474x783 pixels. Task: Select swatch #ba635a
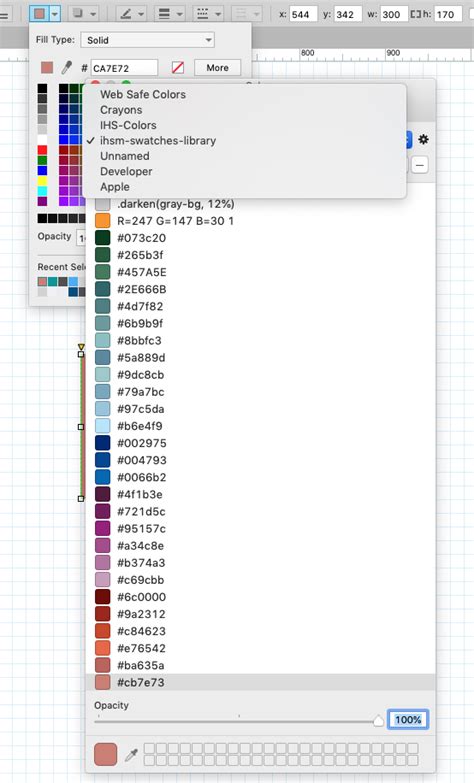[x=260, y=665]
